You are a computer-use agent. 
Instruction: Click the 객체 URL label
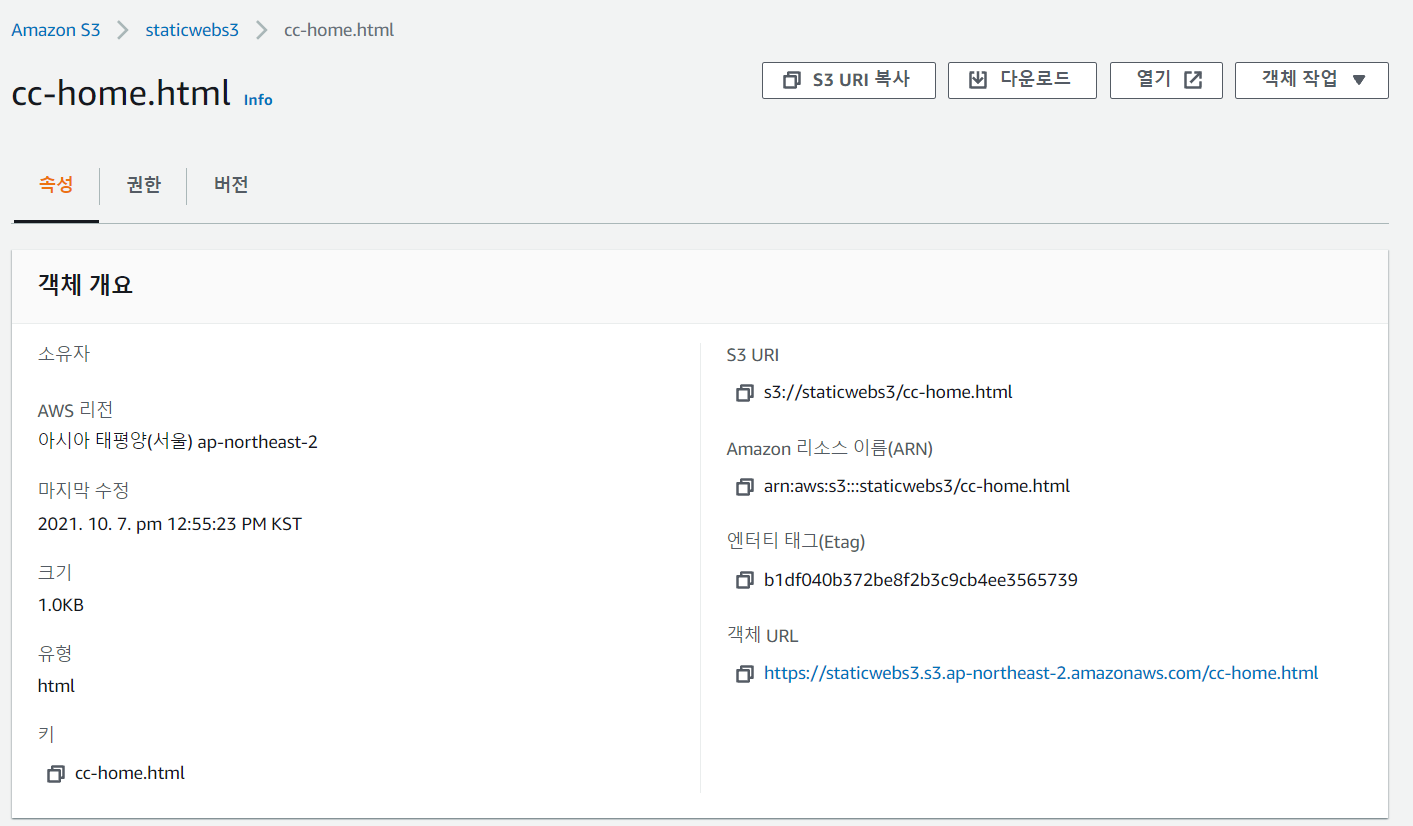pos(762,635)
